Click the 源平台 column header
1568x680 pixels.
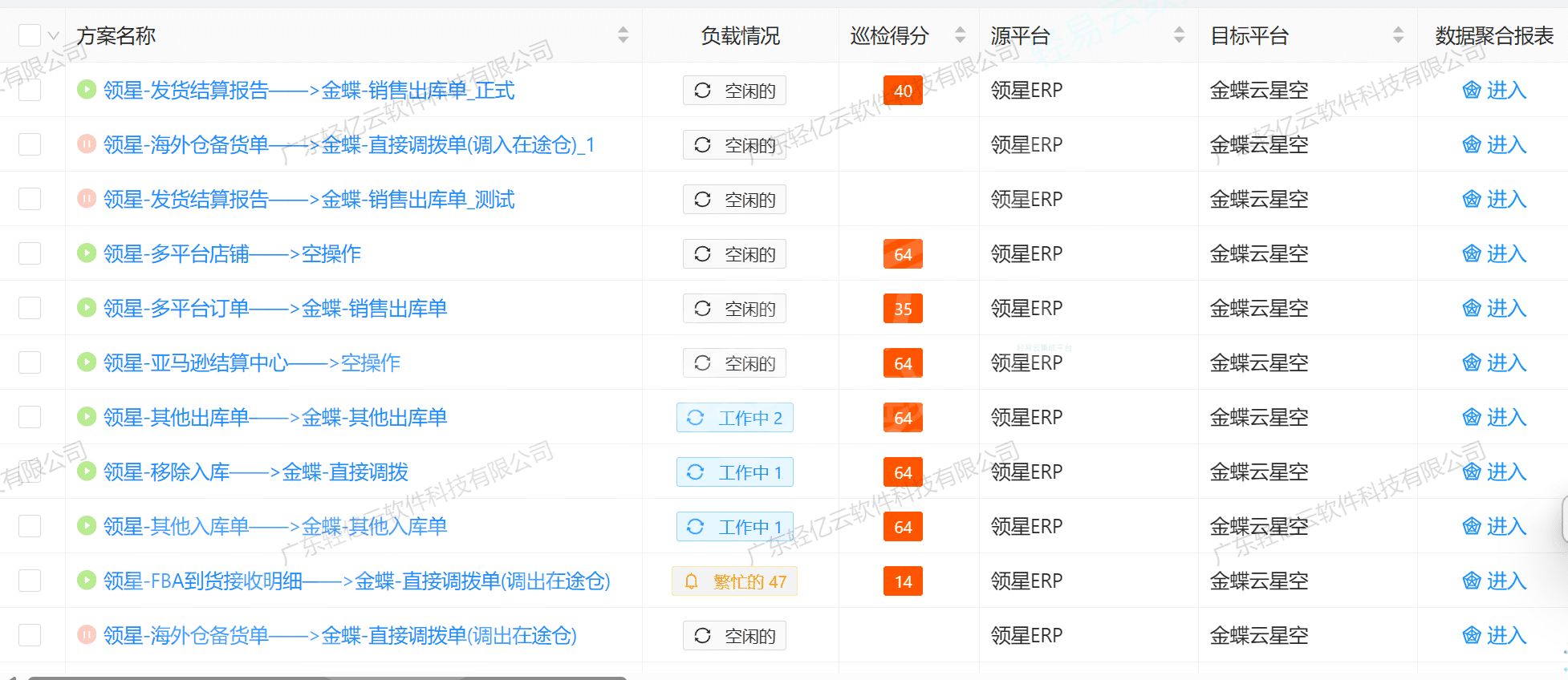point(1020,35)
